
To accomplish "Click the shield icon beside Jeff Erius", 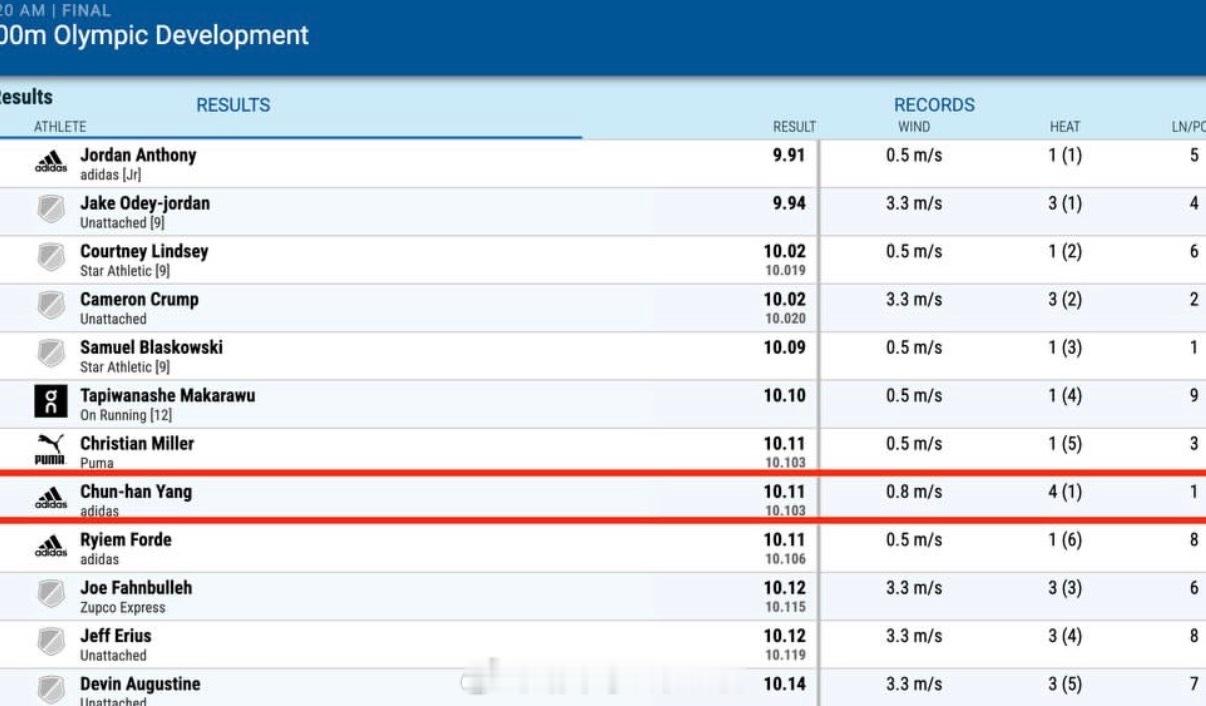I will pyautogui.click(x=51, y=642).
